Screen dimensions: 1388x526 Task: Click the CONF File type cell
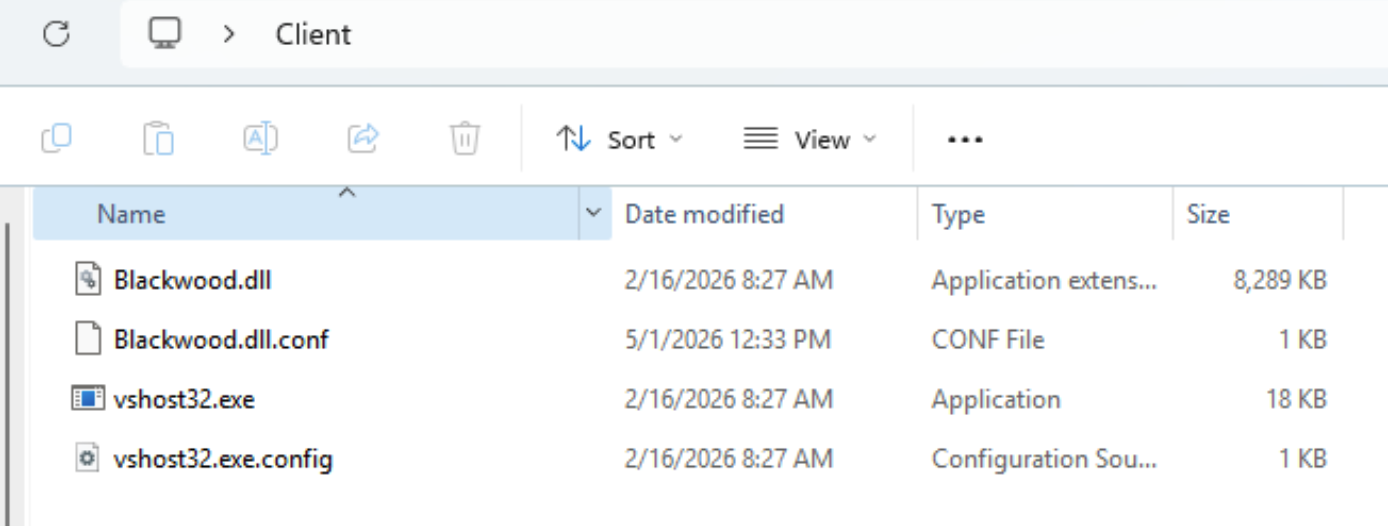pos(988,340)
